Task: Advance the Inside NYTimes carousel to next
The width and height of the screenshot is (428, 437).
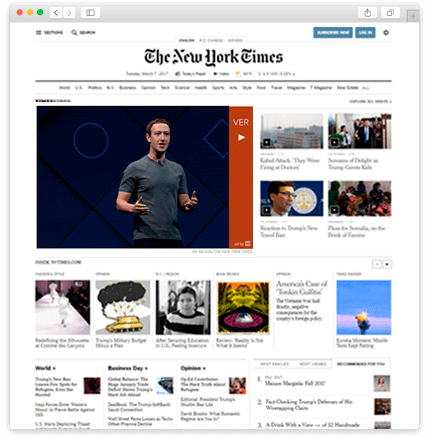Action: coord(387,264)
